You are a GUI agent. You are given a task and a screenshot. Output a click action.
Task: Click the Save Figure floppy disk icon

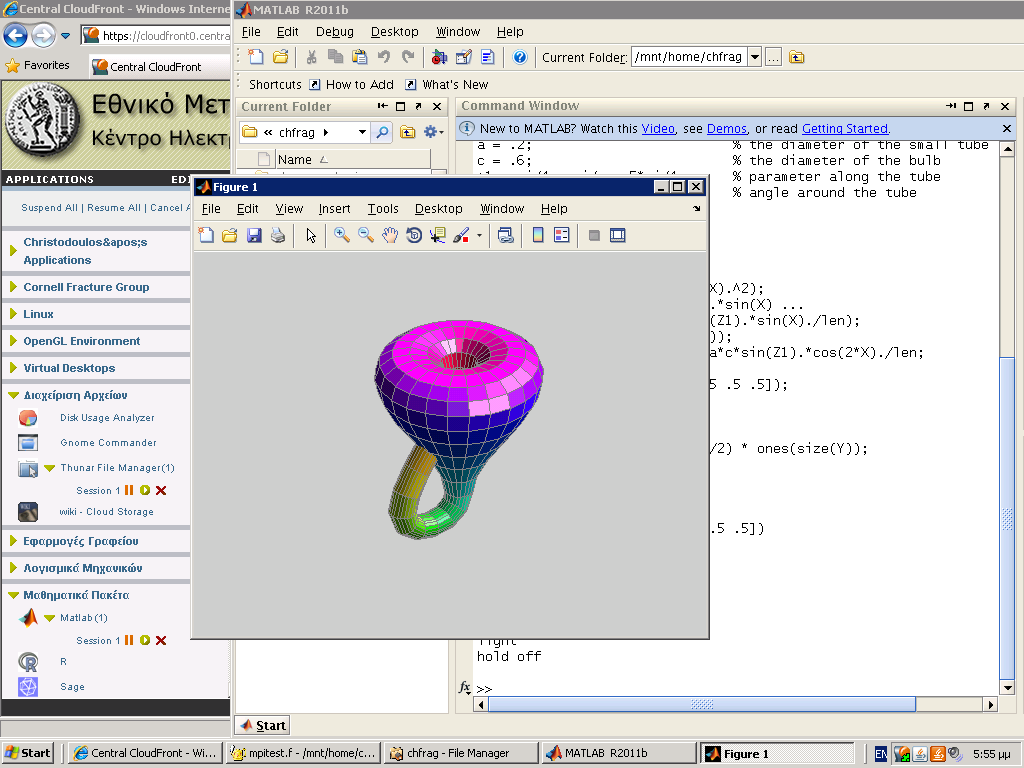coord(254,235)
